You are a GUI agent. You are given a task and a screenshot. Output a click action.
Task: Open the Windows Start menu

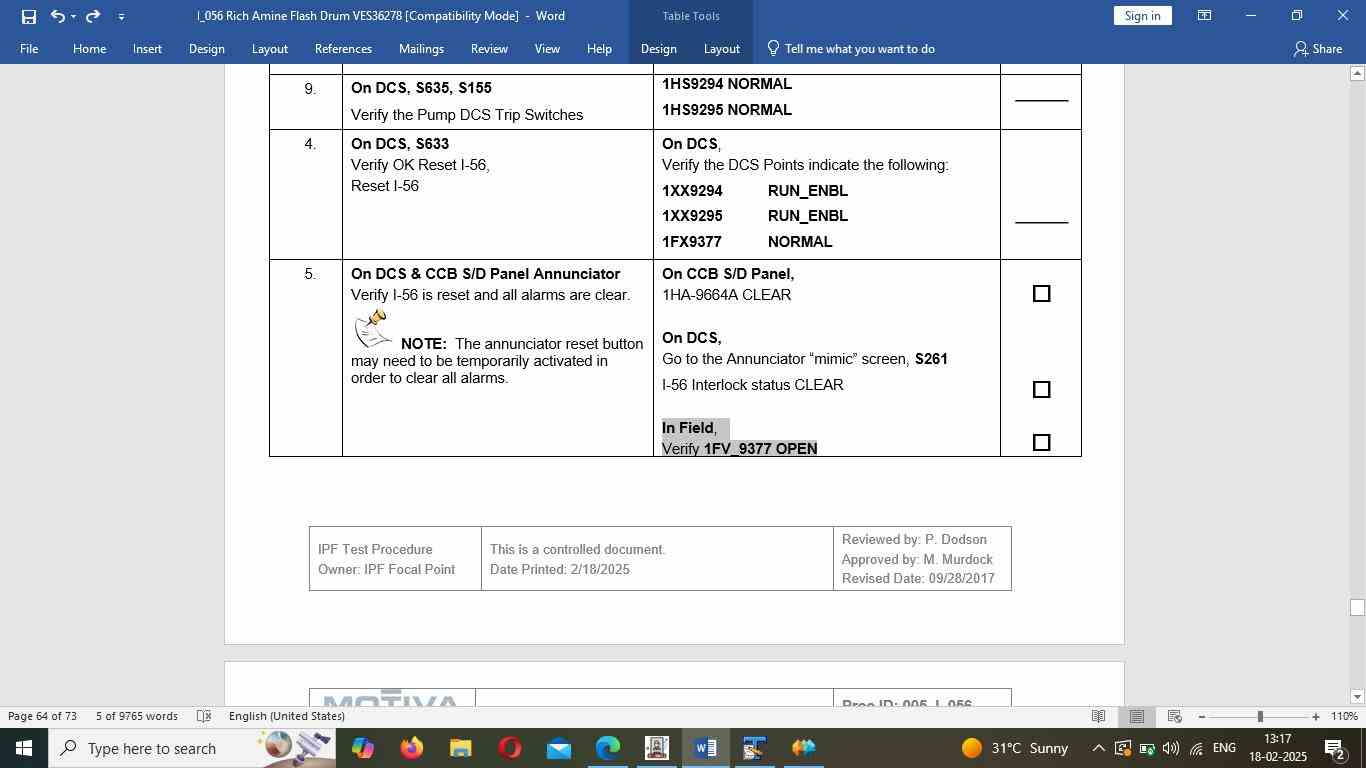pyautogui.click(x=23, y=748)
